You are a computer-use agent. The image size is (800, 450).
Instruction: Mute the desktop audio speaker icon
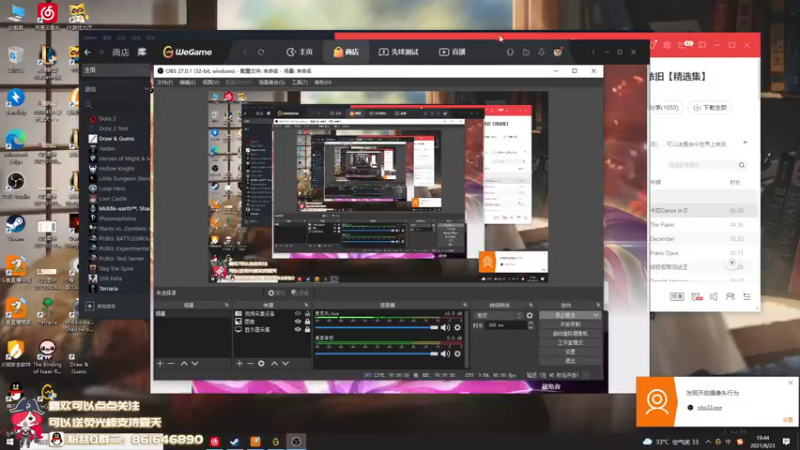tap(445, 354)
